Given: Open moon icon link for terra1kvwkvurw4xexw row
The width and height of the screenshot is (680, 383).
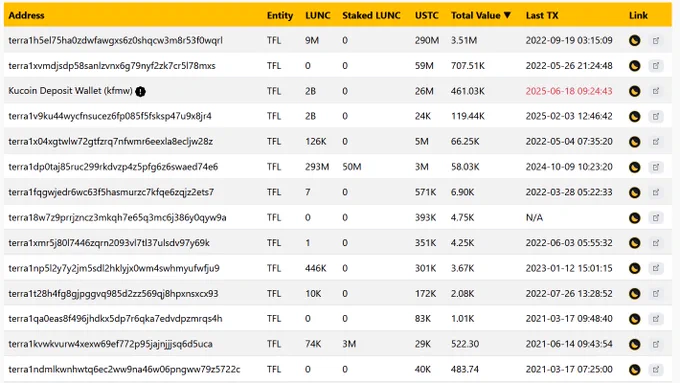Looking at the screenshot, I should click(x=634, y=344).
